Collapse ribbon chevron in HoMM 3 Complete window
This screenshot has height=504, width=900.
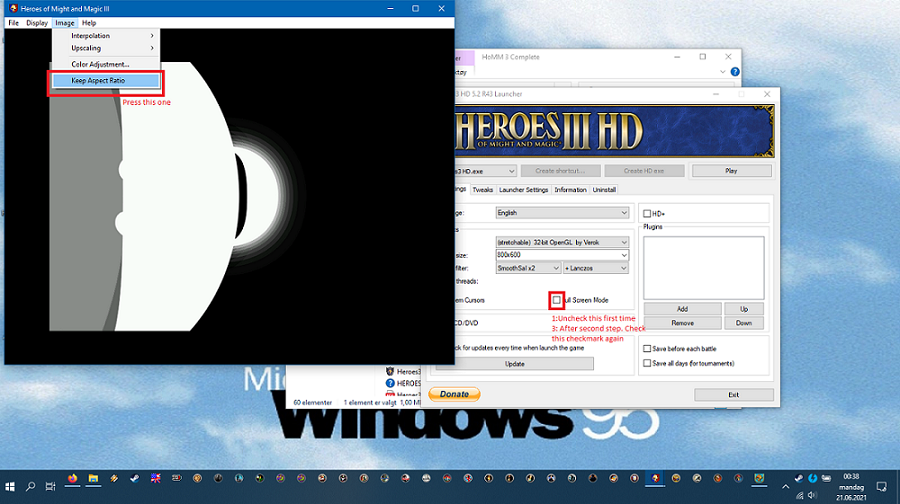[723, 72]
